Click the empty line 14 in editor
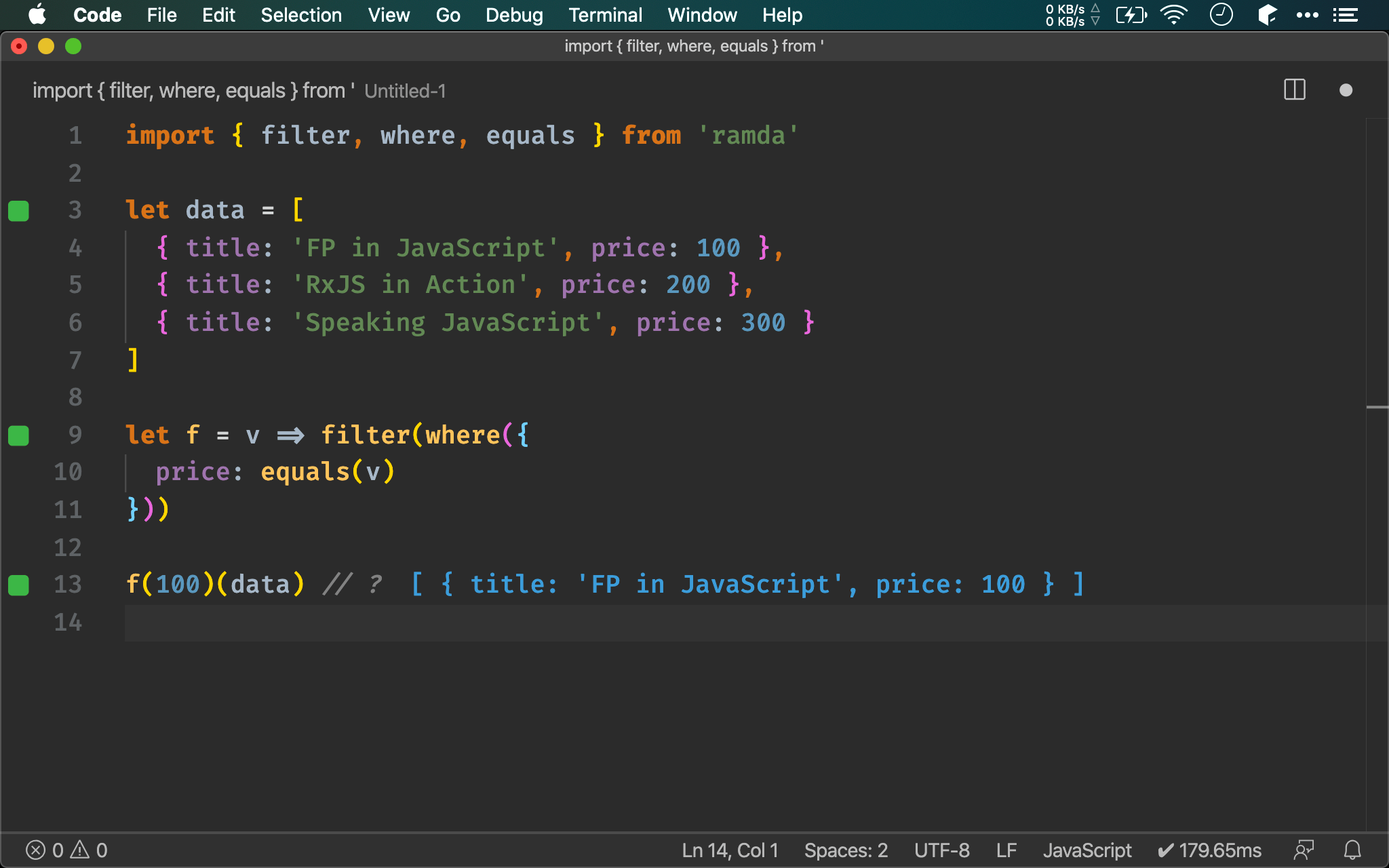The height and width of the screenshot is (868, 1389). [x=745, y=623]
